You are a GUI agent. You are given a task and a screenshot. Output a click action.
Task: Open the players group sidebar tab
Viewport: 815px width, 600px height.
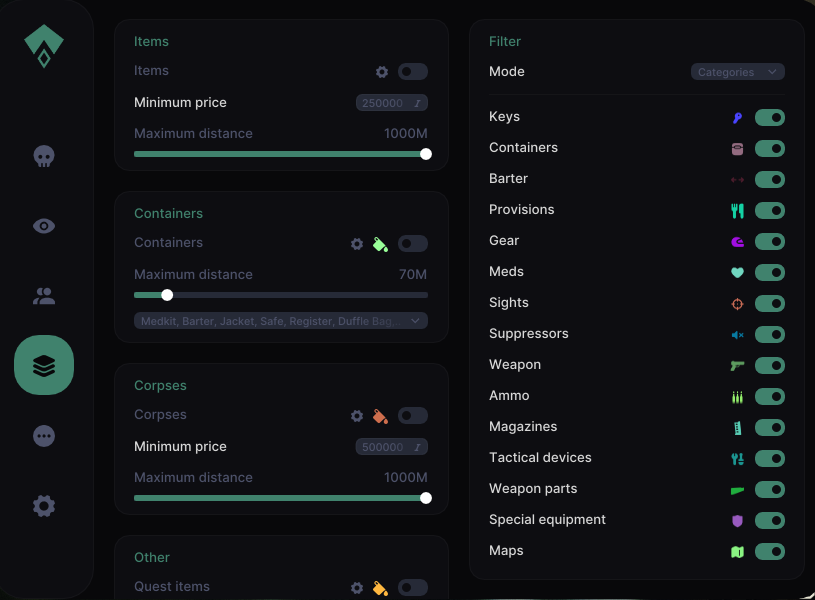coord(44,296)
